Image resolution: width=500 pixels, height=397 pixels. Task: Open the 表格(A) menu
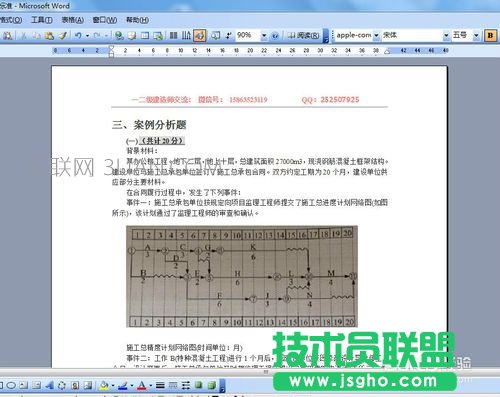(x=73, y=20)
